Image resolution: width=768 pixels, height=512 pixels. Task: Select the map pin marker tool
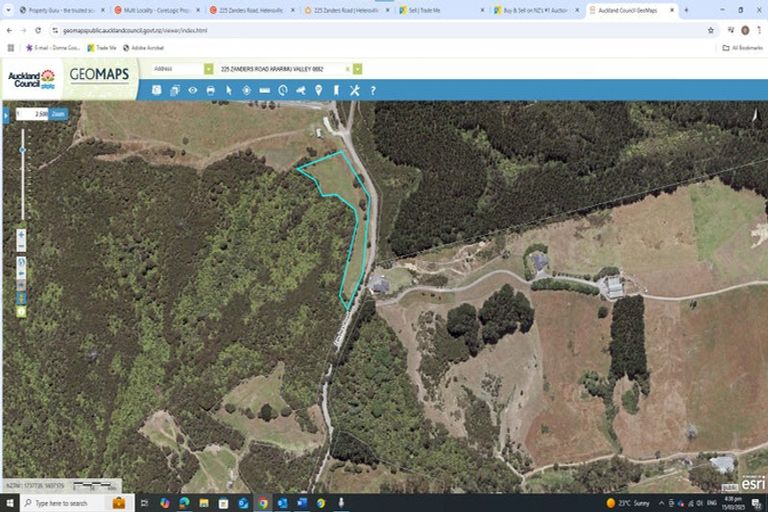tap(318, 90)
